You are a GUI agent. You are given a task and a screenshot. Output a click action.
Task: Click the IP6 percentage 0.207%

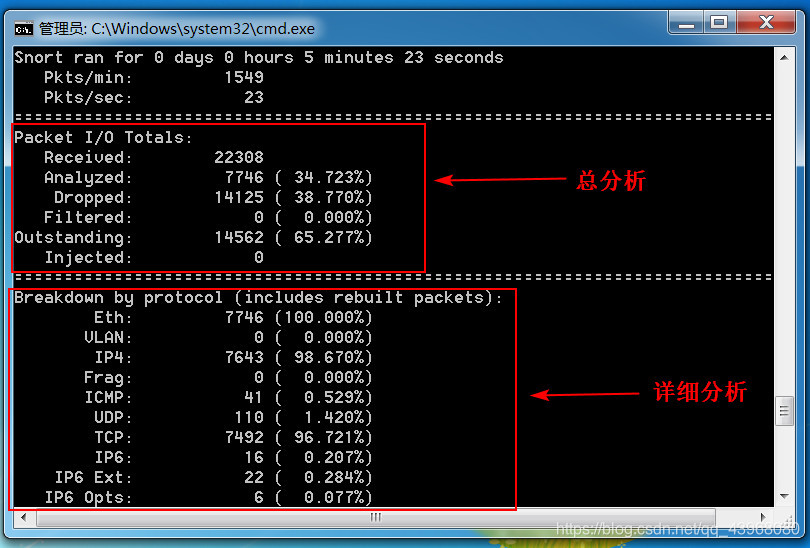coord(334,458)
